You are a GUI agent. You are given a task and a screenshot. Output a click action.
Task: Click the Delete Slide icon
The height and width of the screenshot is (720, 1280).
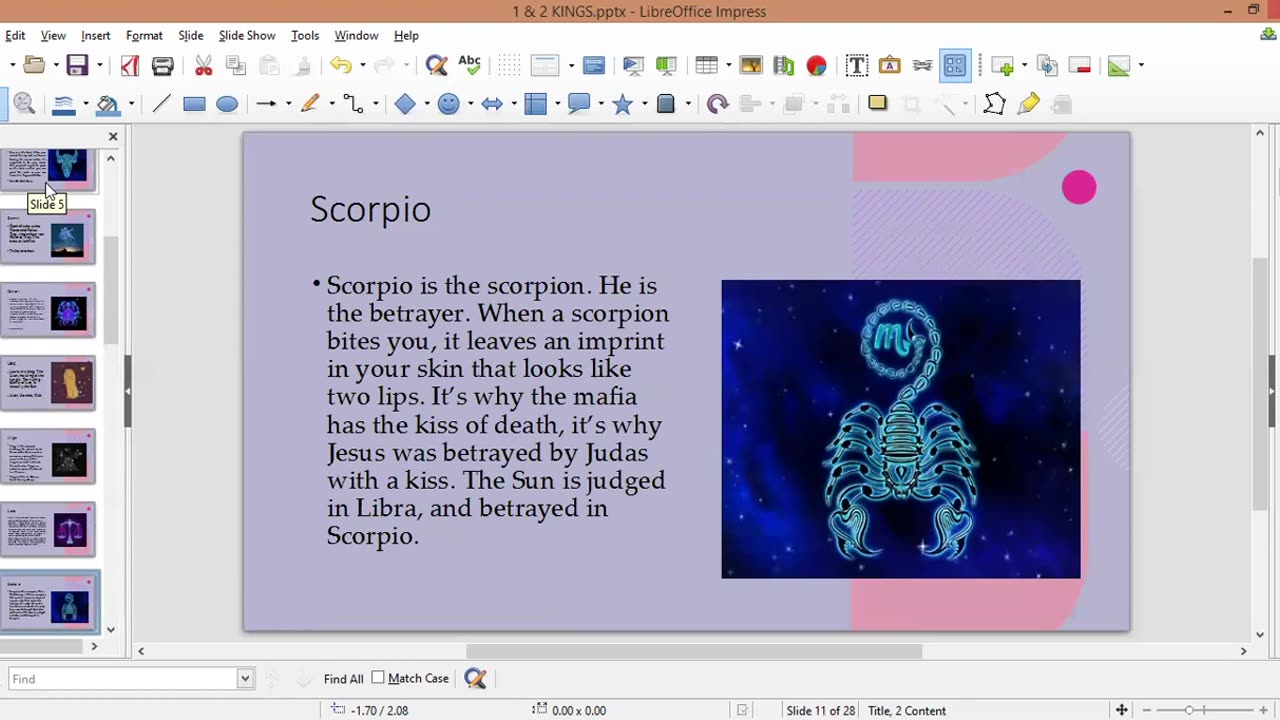(x=1080, y=66)
